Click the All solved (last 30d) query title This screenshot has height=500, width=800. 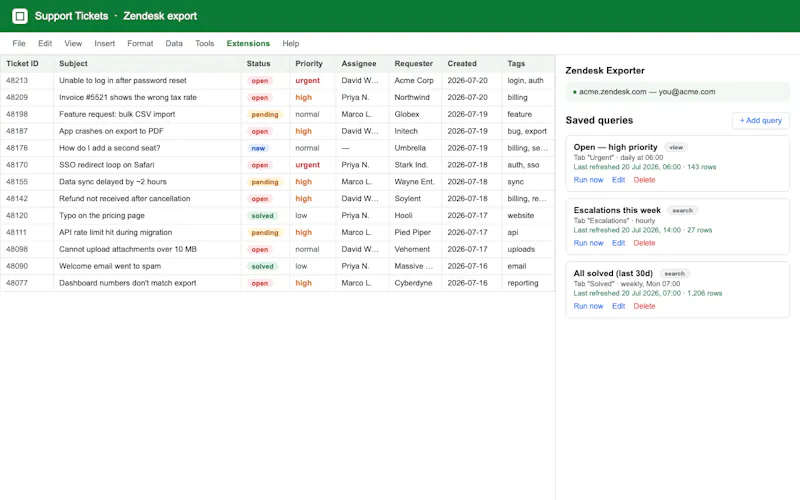tap(613, 273)
